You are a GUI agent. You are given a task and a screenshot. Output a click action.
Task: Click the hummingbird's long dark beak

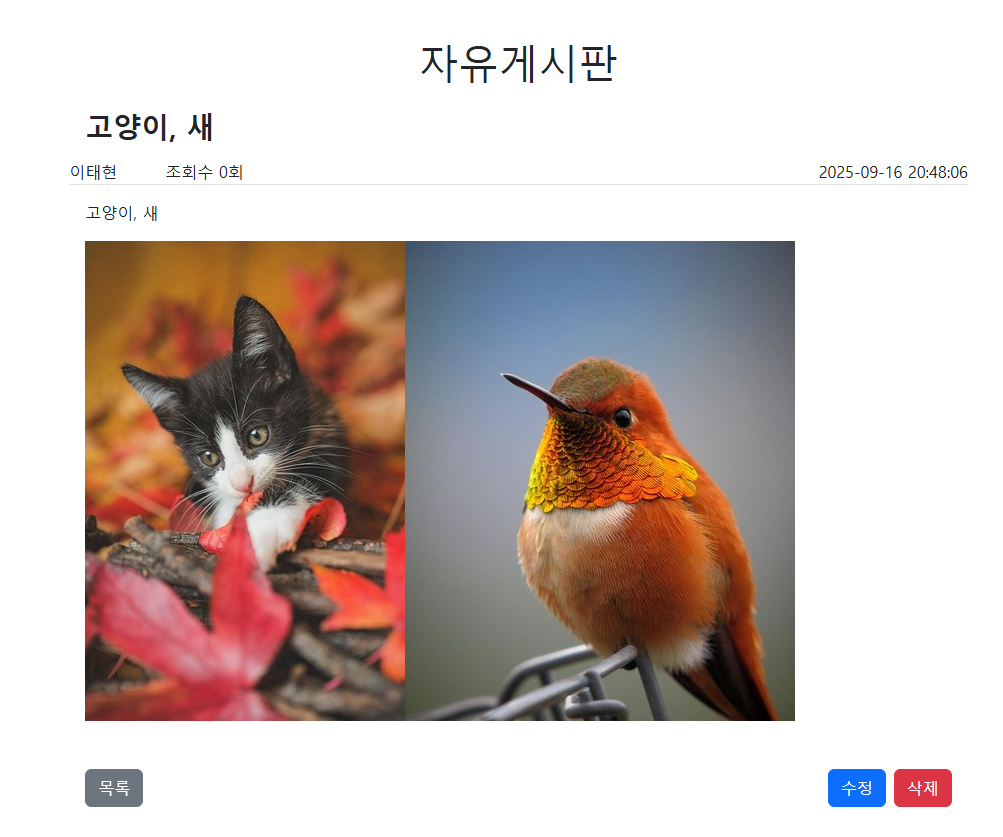click(x=539, y=392)
